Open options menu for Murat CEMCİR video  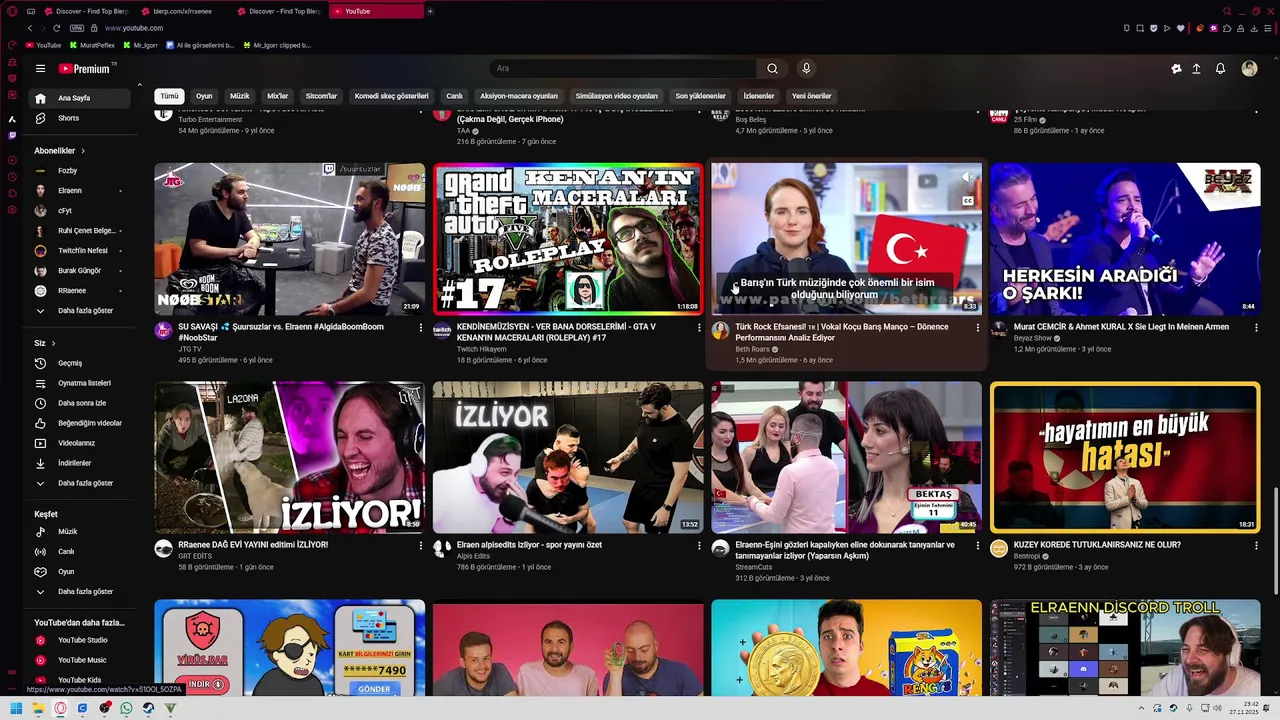pos(1256,327)
